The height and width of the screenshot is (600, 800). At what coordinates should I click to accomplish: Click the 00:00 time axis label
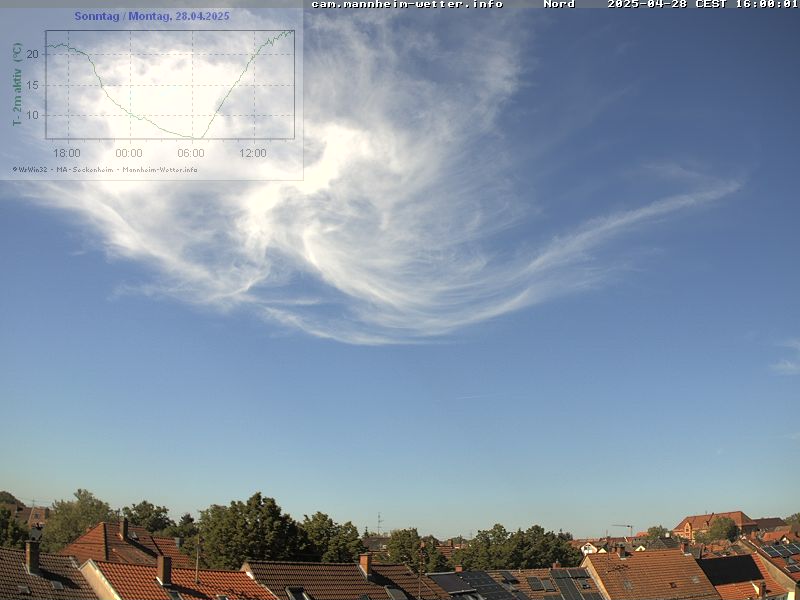click(129, 153)
